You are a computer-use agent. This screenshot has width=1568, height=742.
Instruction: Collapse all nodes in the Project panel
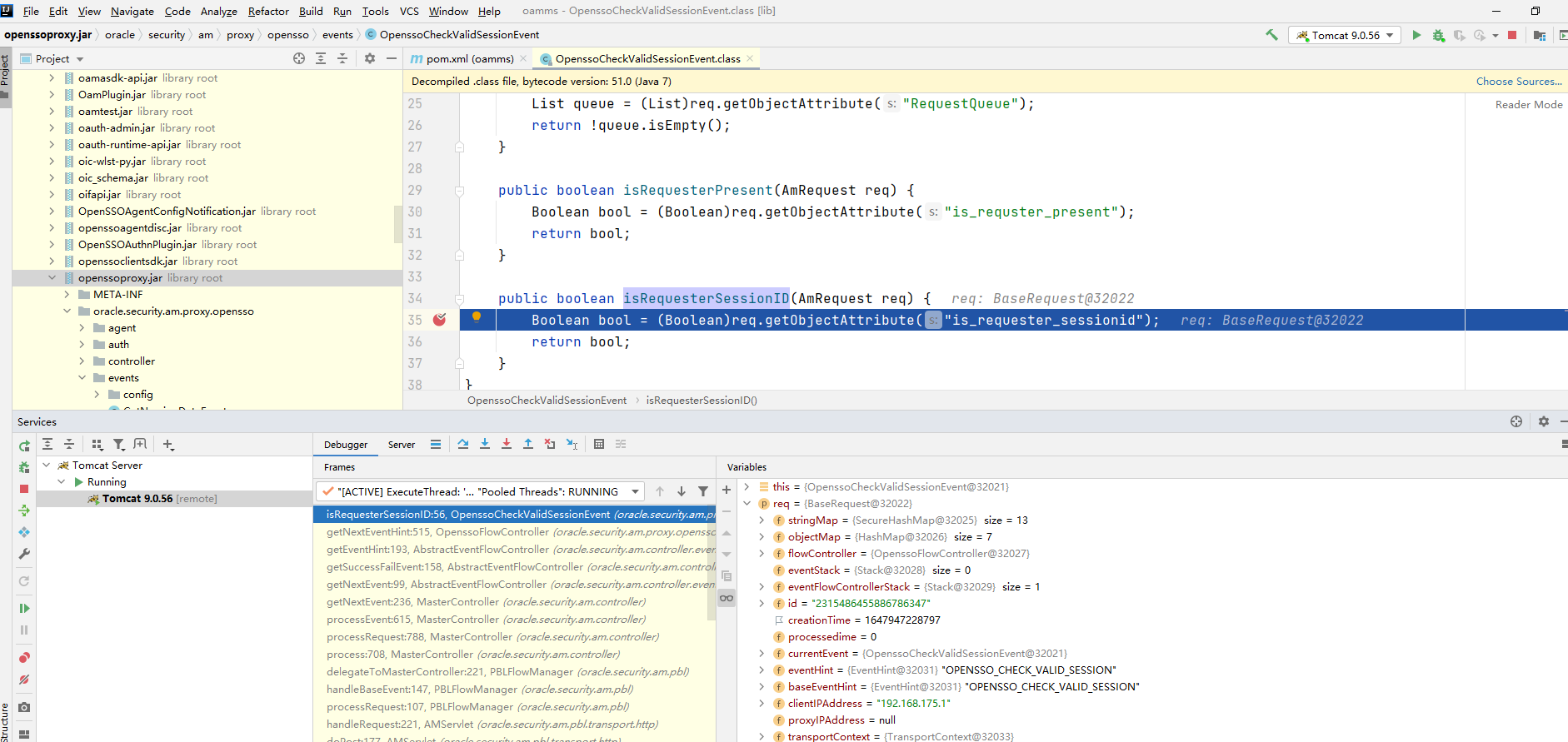342,58
